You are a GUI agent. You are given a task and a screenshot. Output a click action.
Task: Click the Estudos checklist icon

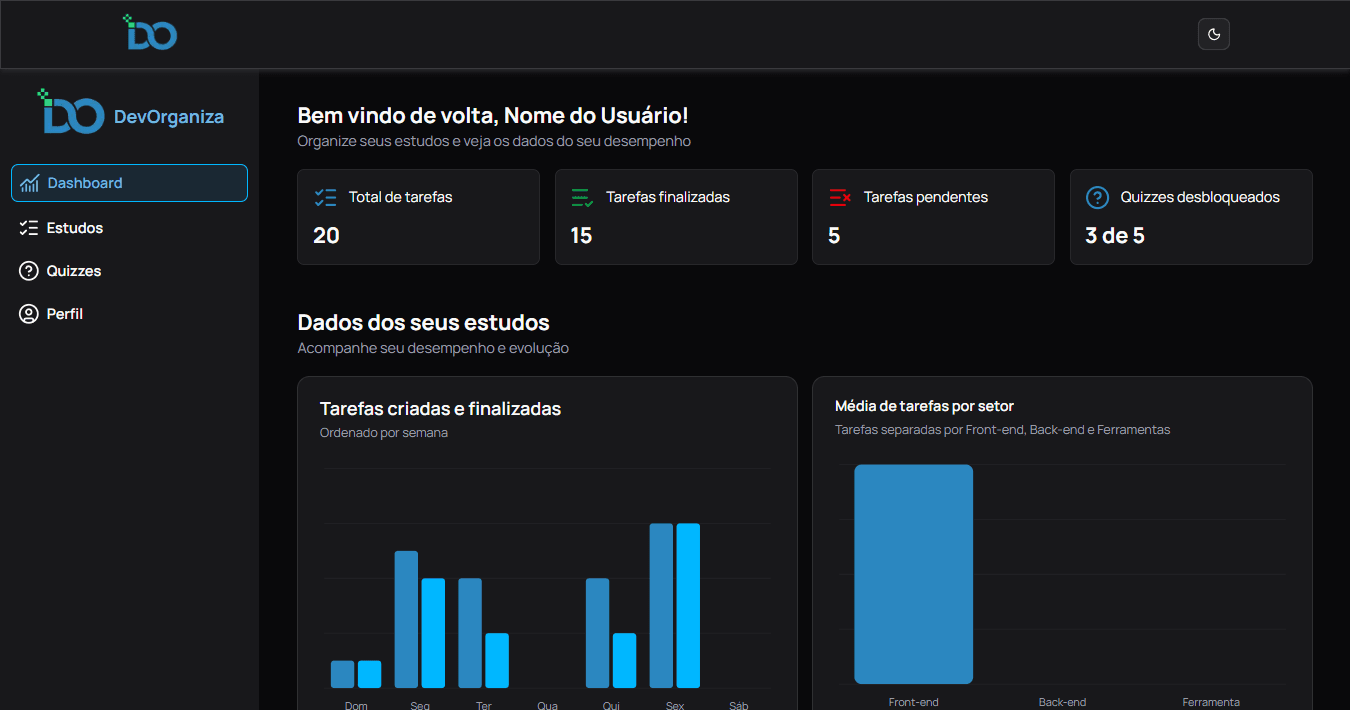coord(29,227)
